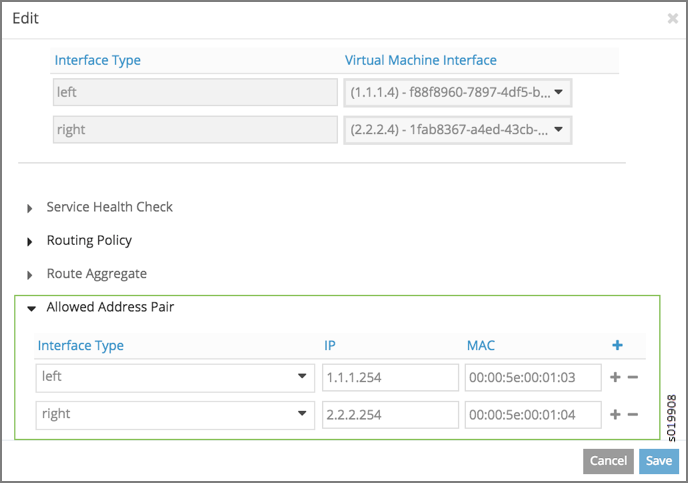Viewport: 688px width, 483px height.
Task: Add a row after the left address pair
Action: pyautogui.click(x=615, y=378)
